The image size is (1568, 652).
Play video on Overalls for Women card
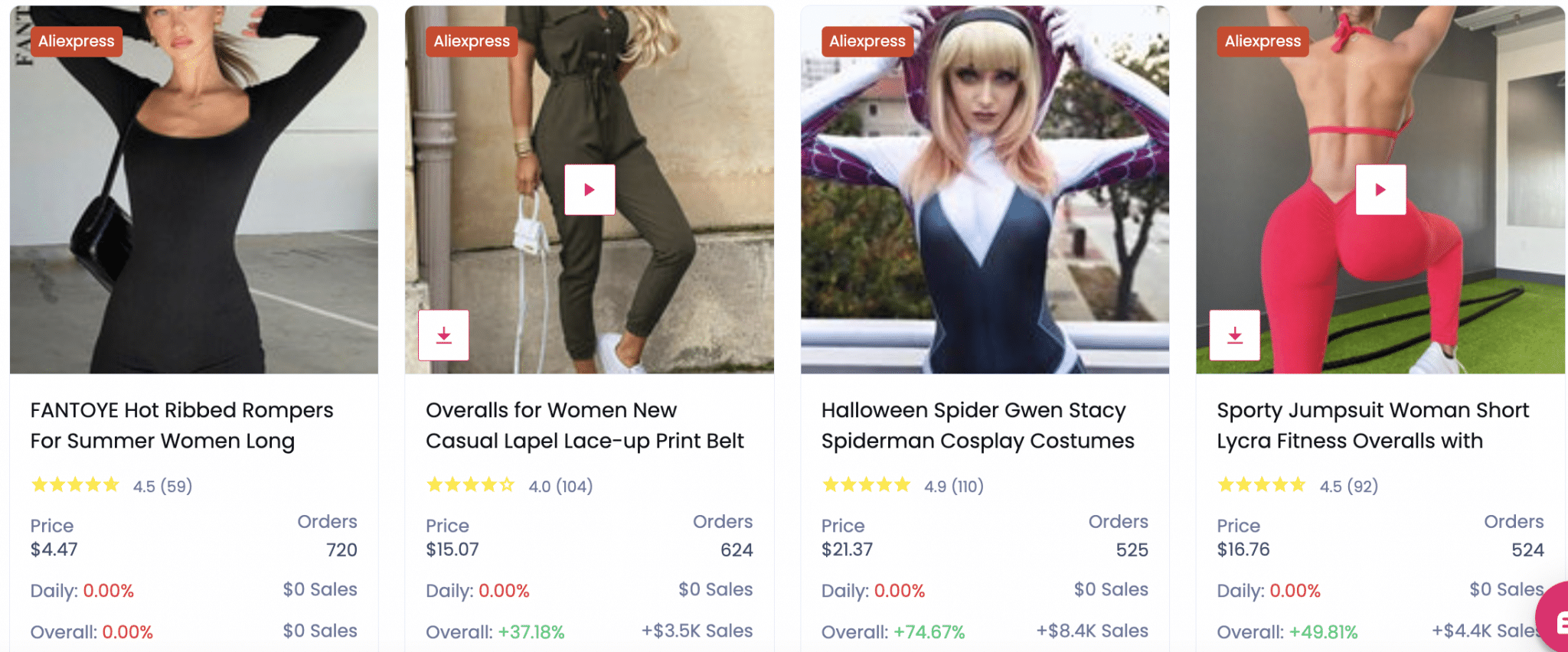pyautogui.click(x=590, y=190)
